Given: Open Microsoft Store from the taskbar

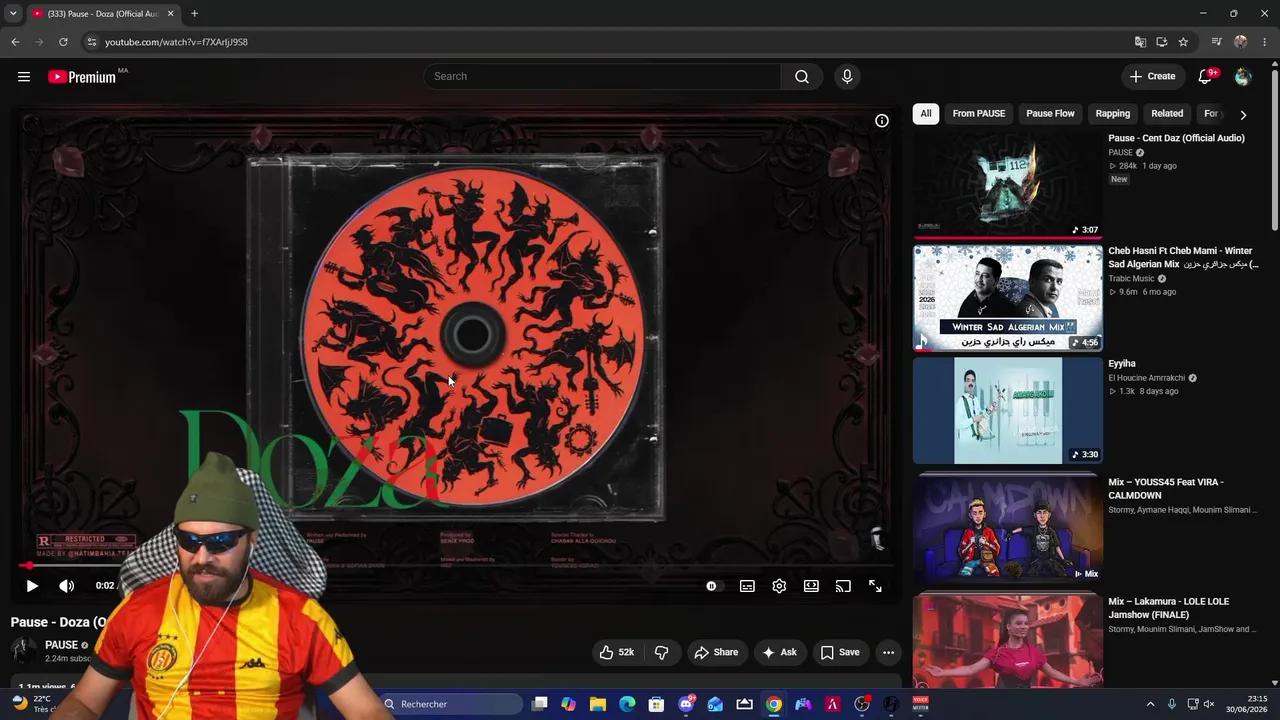Looking at the screenshot, I should pyautogui.click(x=656, y=704).
